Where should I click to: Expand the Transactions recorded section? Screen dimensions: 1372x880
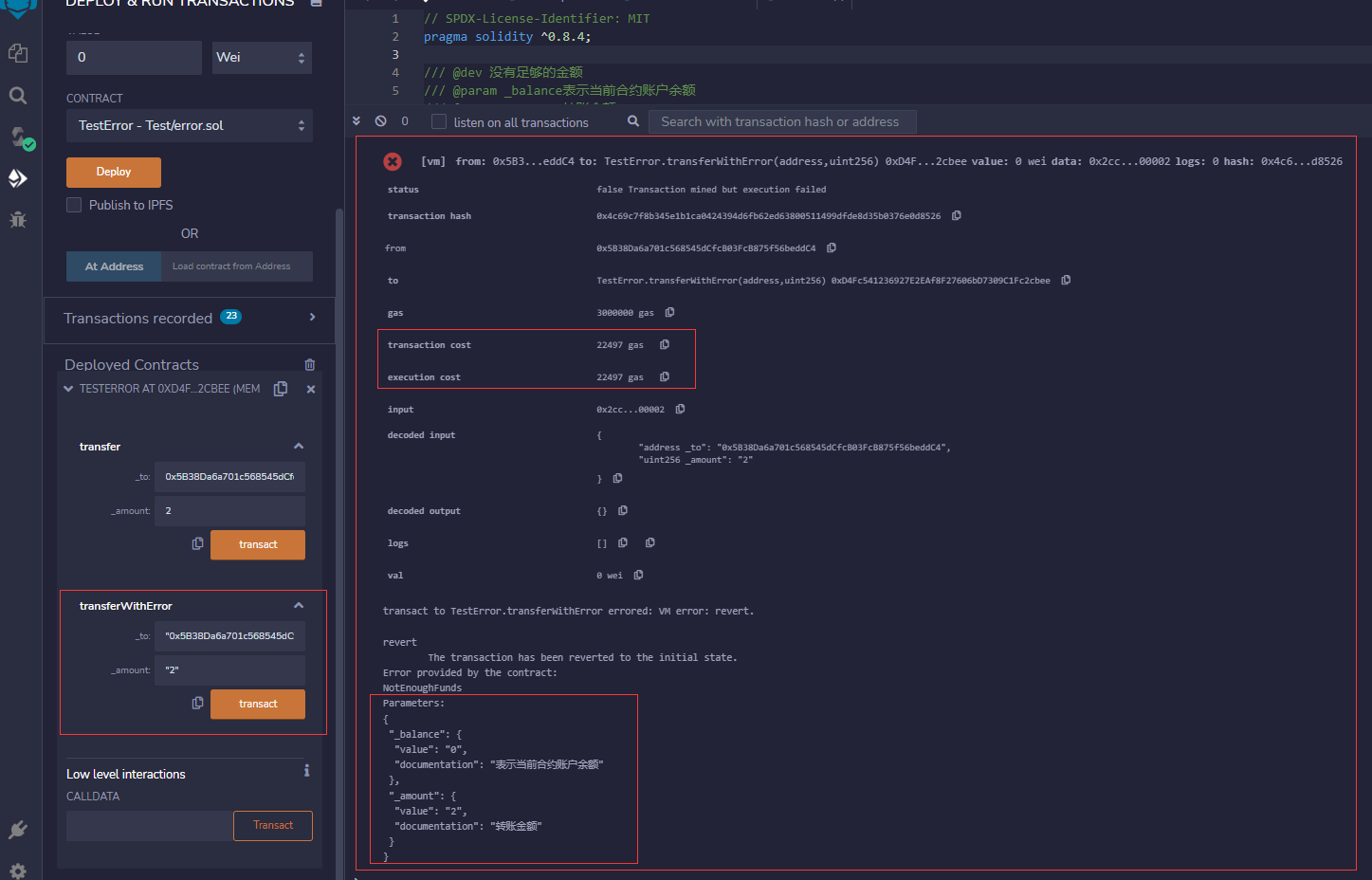point(312,318)
